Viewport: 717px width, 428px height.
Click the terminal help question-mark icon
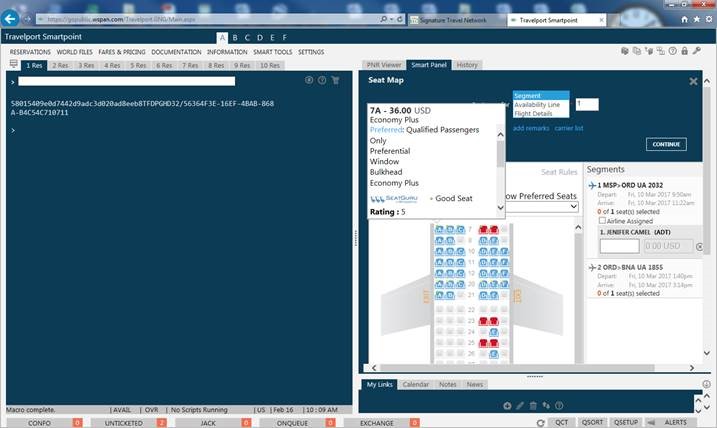(x=322, y=80)
